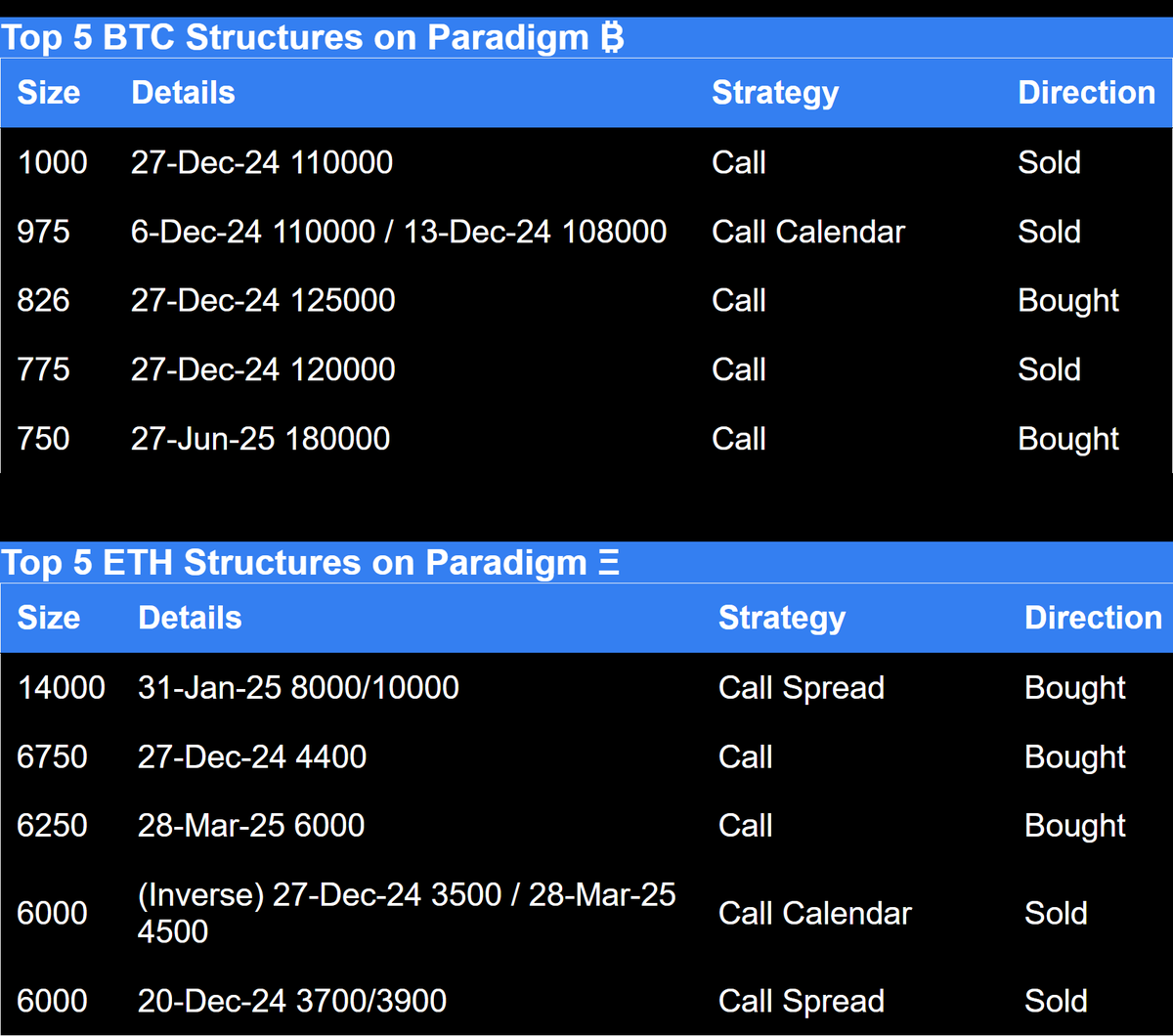
Task: Select ETH size cell 14000
Action: pos(62,687)
